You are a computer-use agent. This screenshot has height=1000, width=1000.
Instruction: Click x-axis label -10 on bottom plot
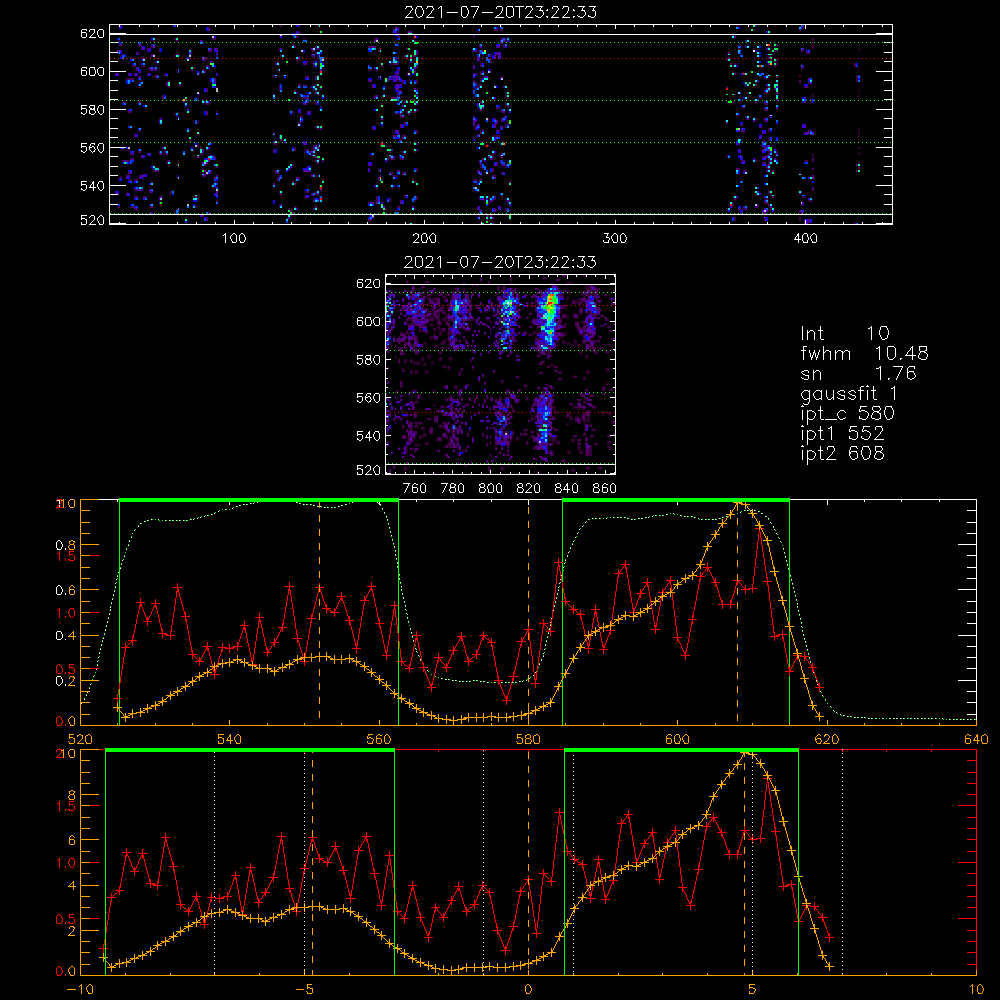point(79,990)
